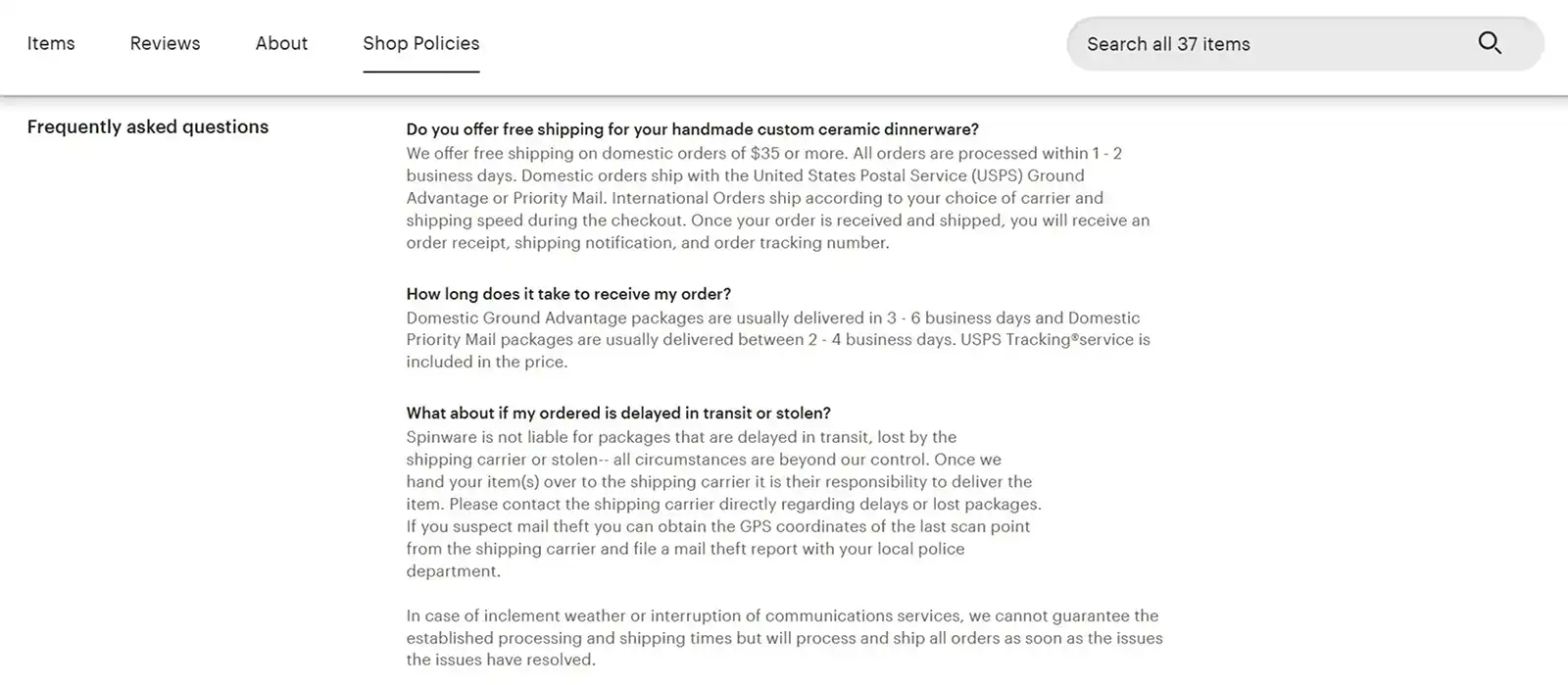Screen dimensions: 1568x685
Task: Click the Shop Policies underlined link
Action: tap(420, 43)
